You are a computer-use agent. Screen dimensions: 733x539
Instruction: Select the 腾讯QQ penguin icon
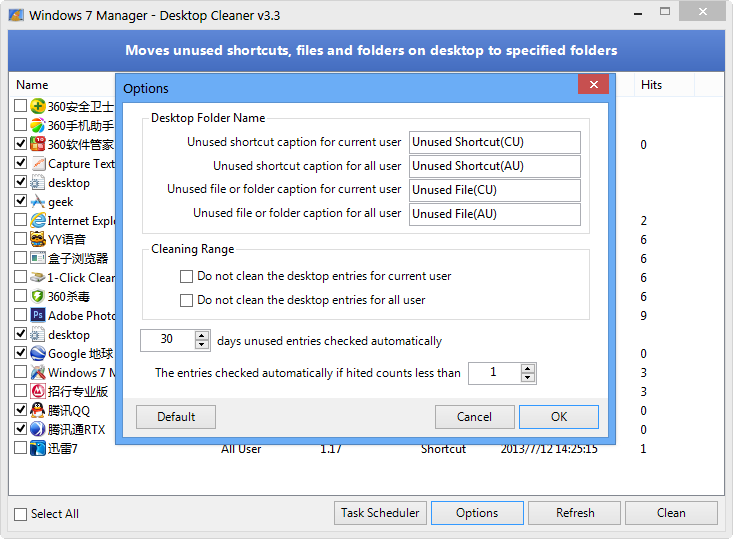tap(38, 410)
